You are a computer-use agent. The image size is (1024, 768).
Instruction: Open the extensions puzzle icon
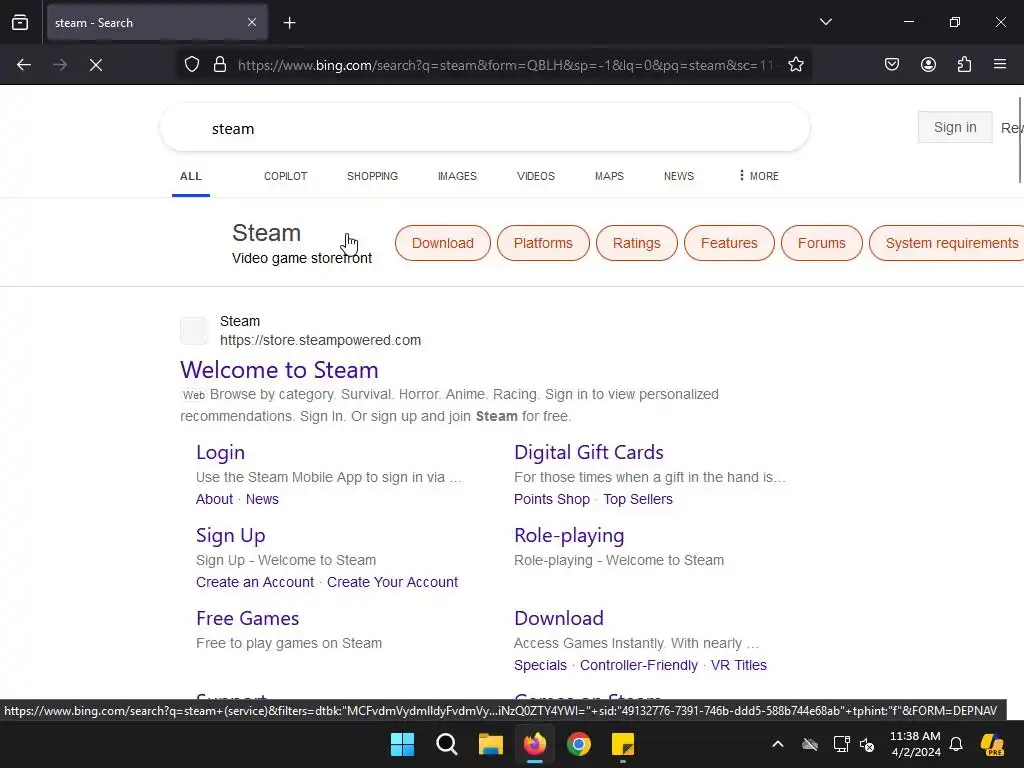coord(964,65)
